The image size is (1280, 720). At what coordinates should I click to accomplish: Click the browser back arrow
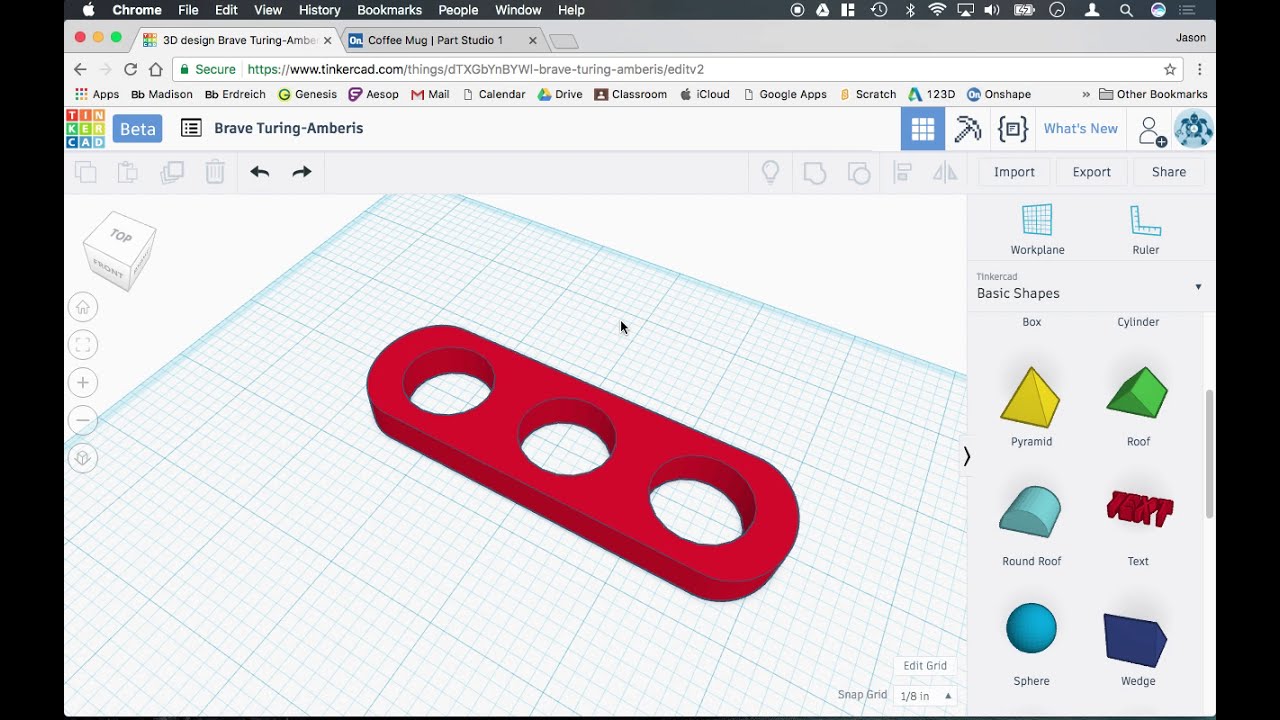[80, 69]
